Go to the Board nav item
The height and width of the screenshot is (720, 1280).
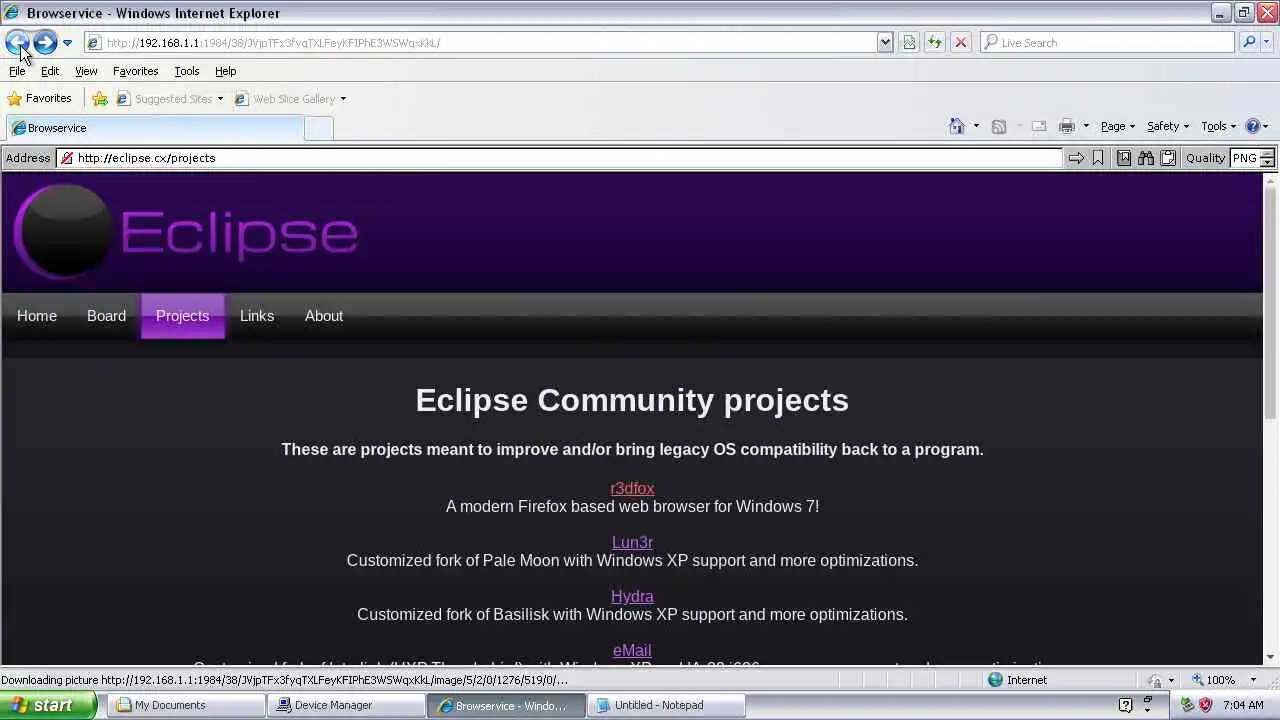[106, 316]
